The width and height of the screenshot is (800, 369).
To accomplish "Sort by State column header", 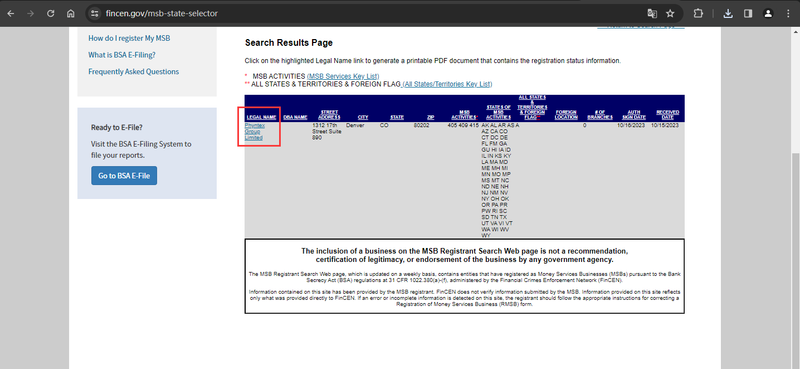I will click(x=397, y=117).
